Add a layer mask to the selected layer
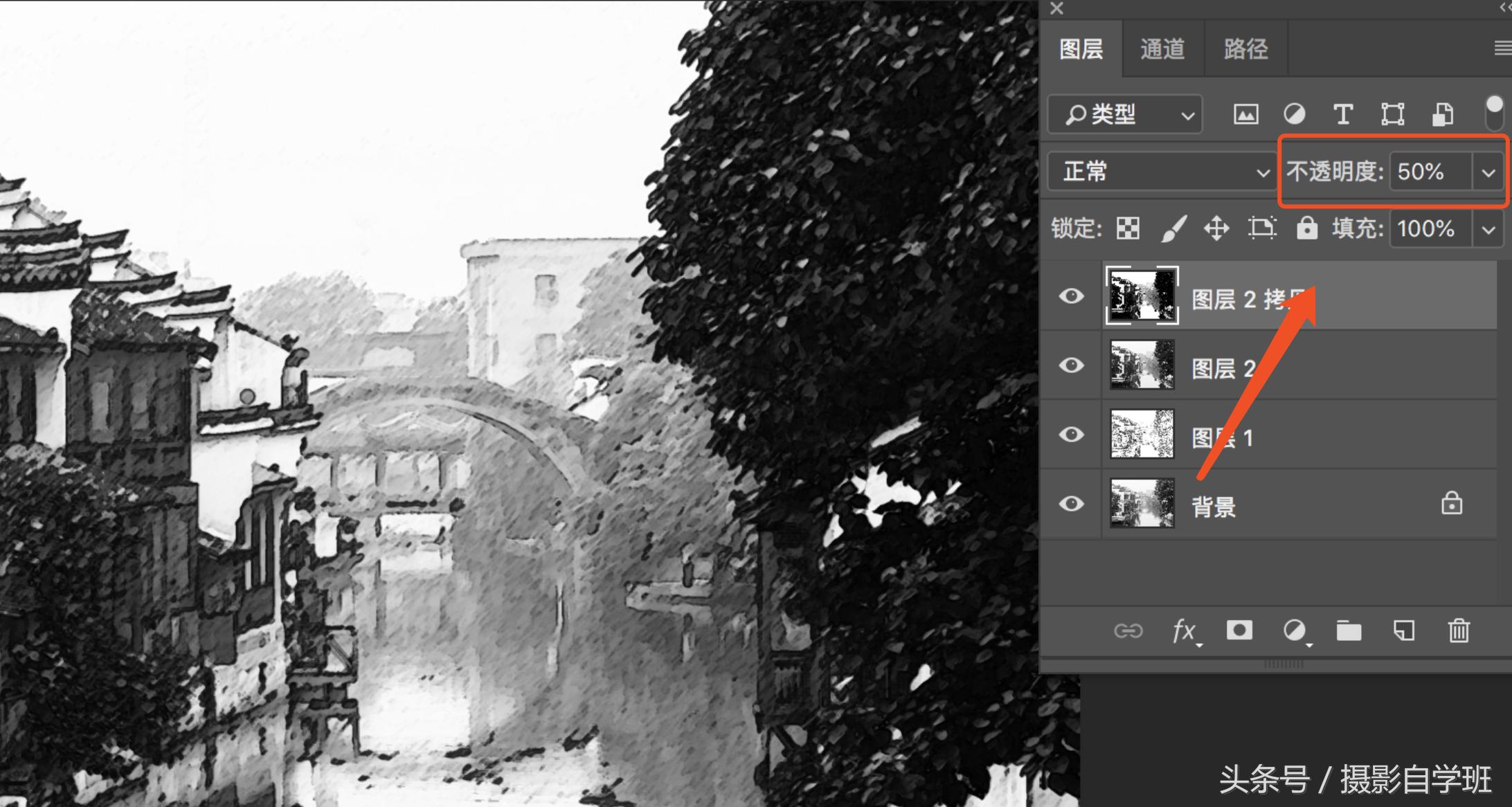This screenshot has height=807, width=1512. click(1239, 631)
